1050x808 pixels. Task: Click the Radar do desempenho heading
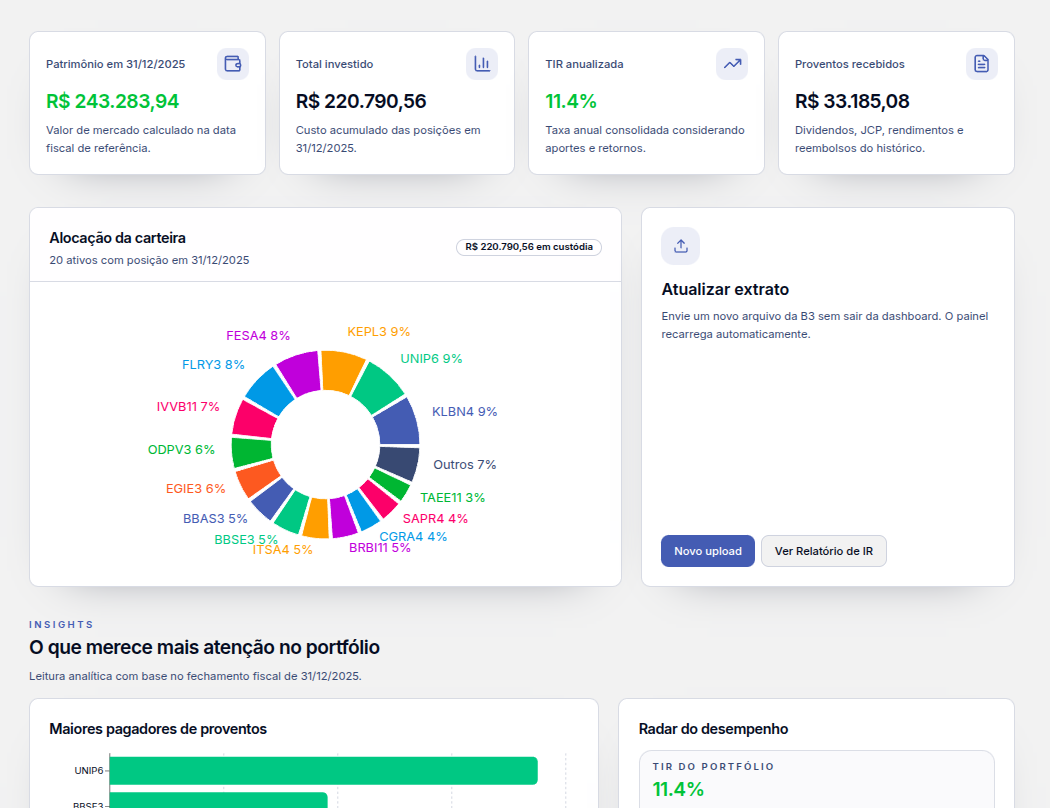tap(713, 729)
